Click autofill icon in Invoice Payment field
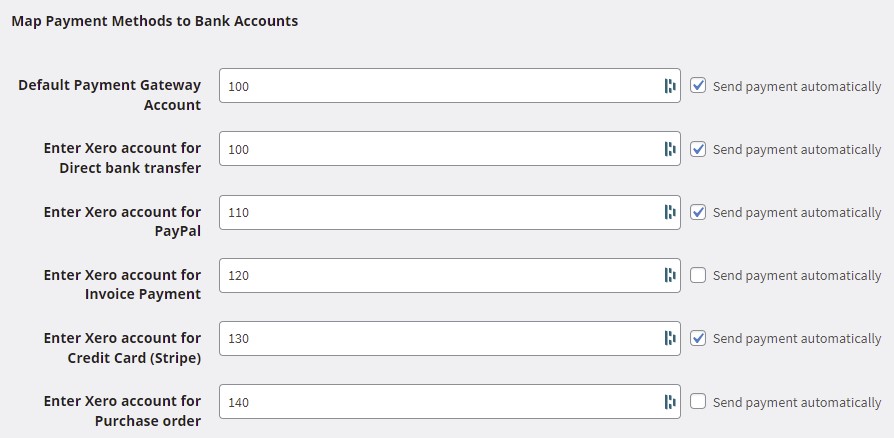 [x=669, y=275]
